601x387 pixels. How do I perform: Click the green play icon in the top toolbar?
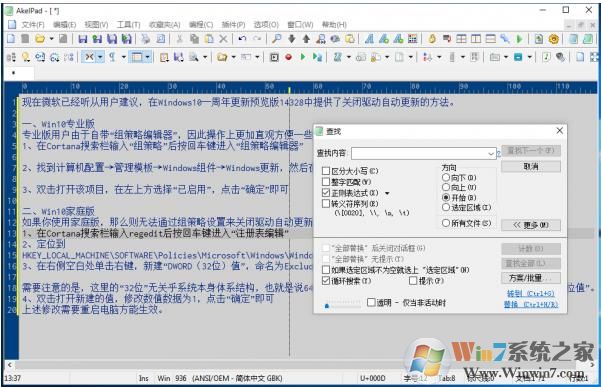pos(519,39)
